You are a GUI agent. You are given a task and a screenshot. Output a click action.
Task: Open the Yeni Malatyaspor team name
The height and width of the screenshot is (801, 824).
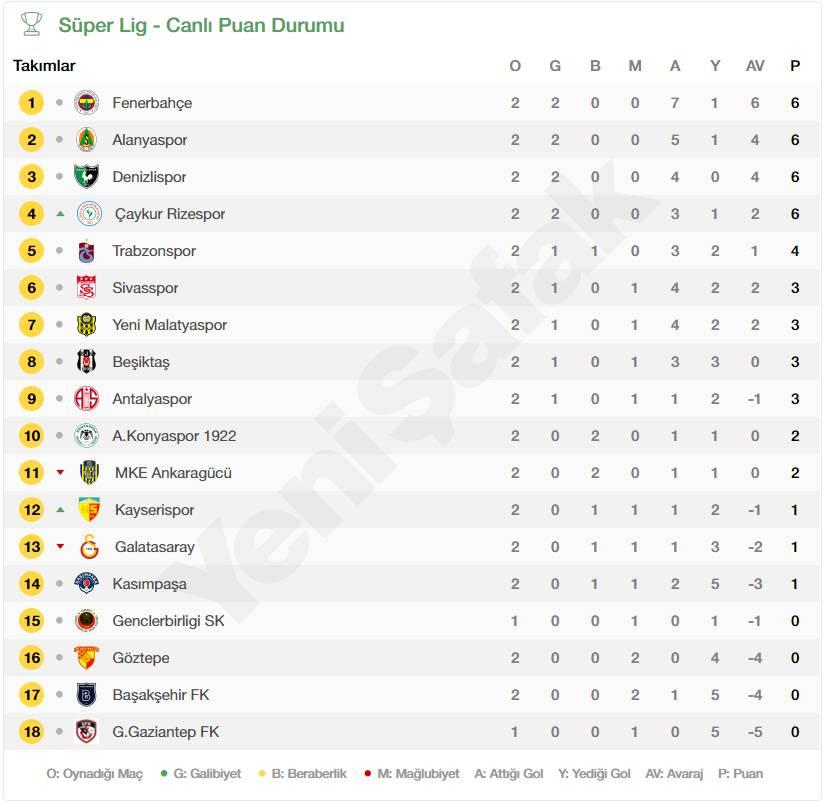(x=170, y=325)
